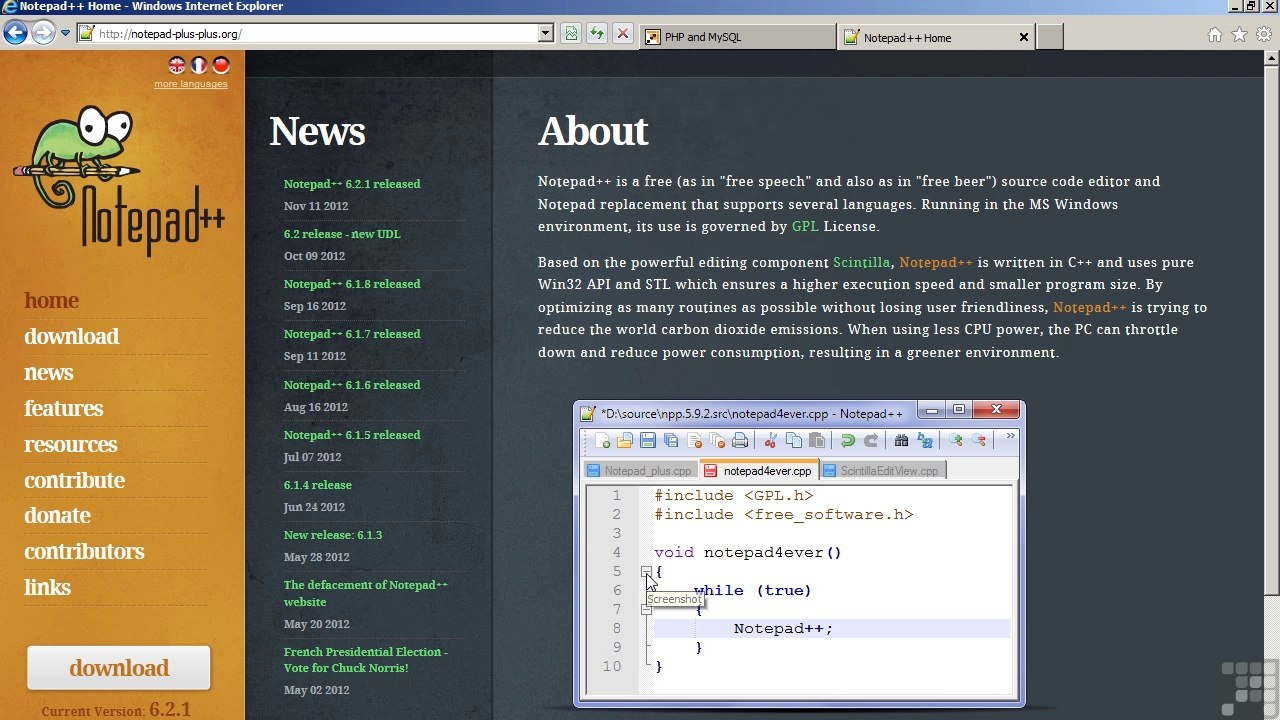Click the Compatibility View icon
This screenshot has height=720, width=1280.
click(x=571, y=34)
